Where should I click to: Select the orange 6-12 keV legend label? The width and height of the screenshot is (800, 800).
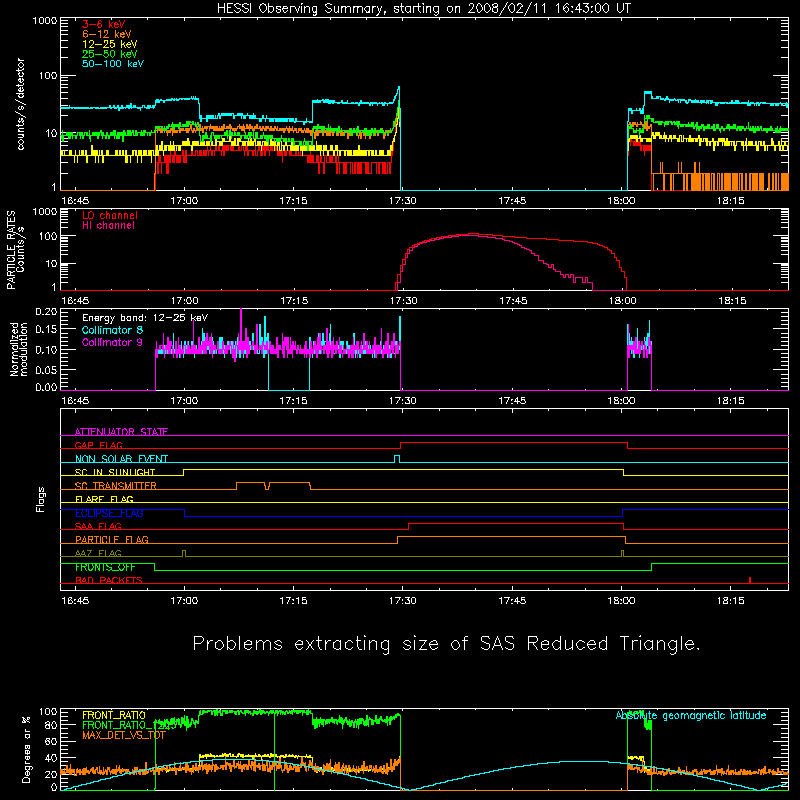pos(106,34)
